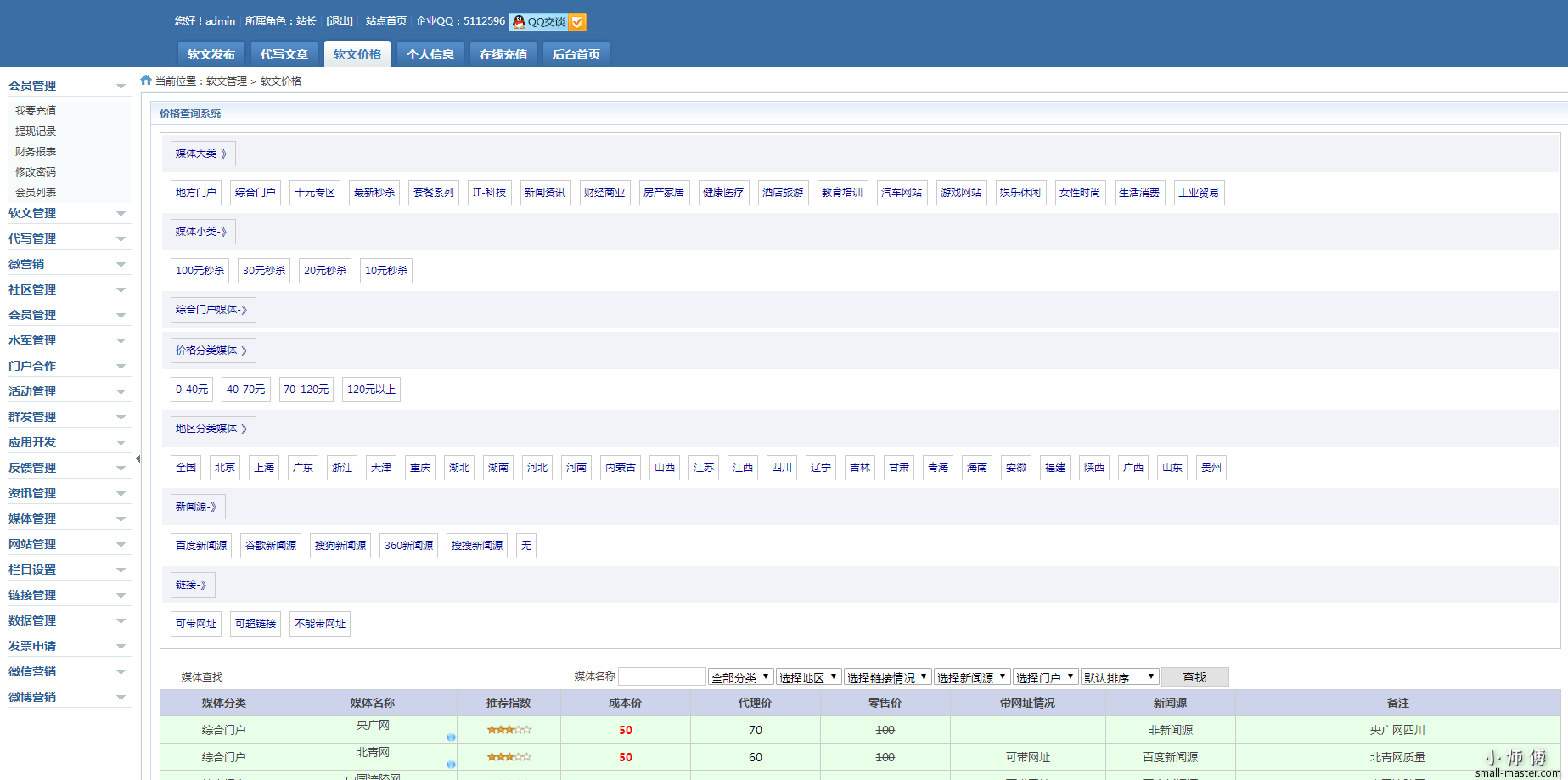The image size is (1568, 780).
Task: Choose the 120元以上 price range
Action: point(371,390)
